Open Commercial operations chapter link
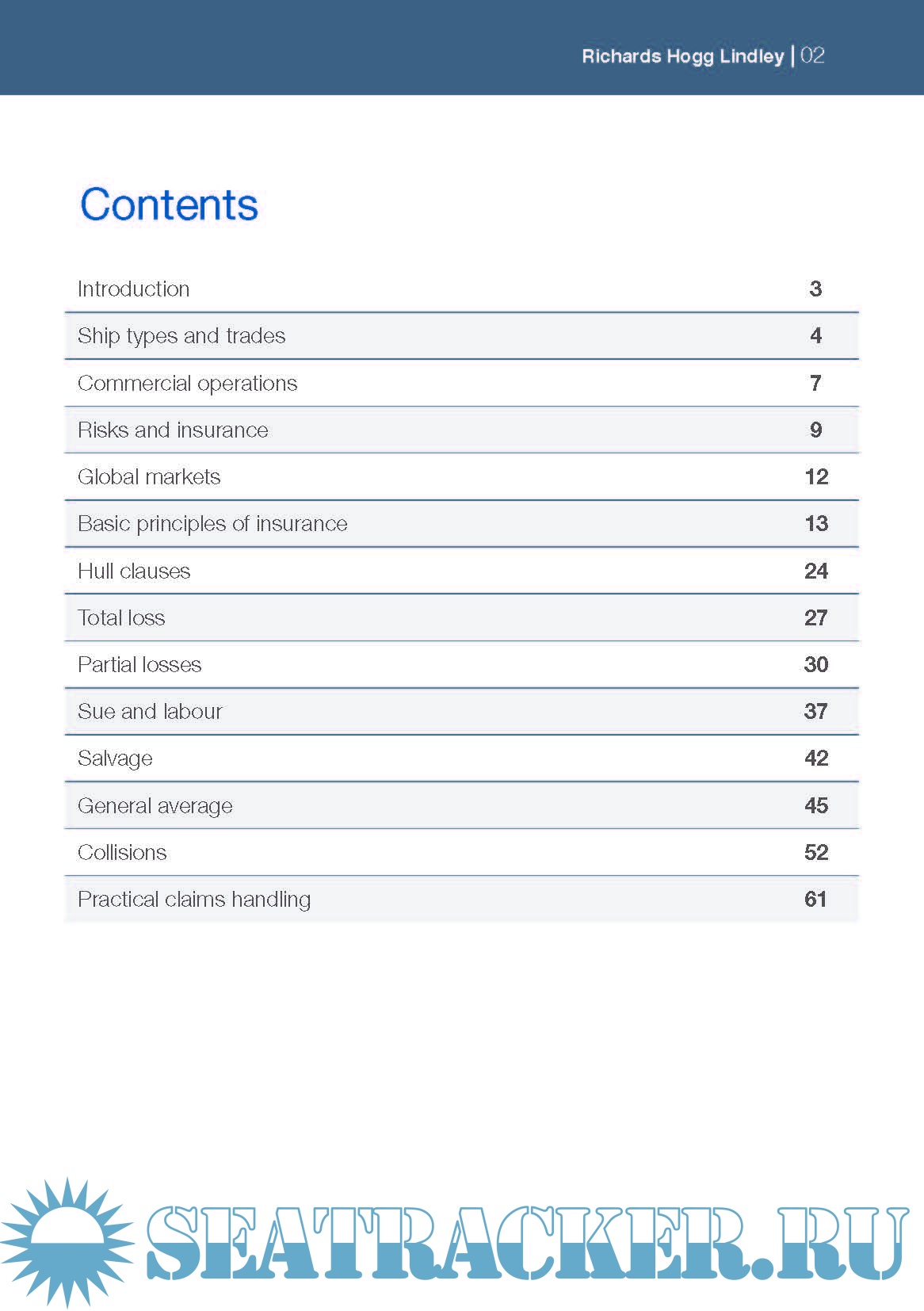This screenshot has height=1311, width=924. [x=188, y=384]
